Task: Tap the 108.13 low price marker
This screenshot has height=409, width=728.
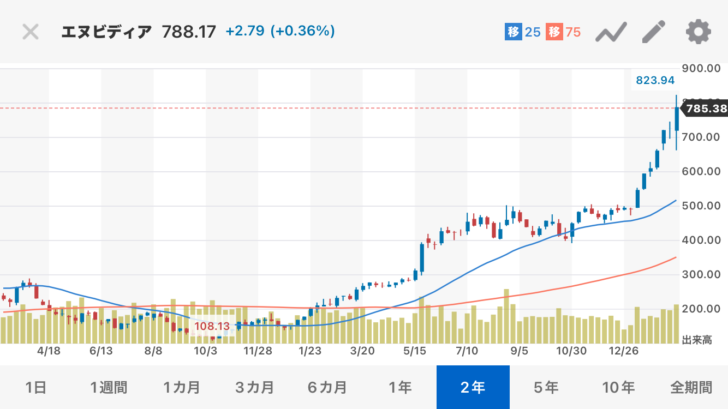Action: (x=212, y=326)
